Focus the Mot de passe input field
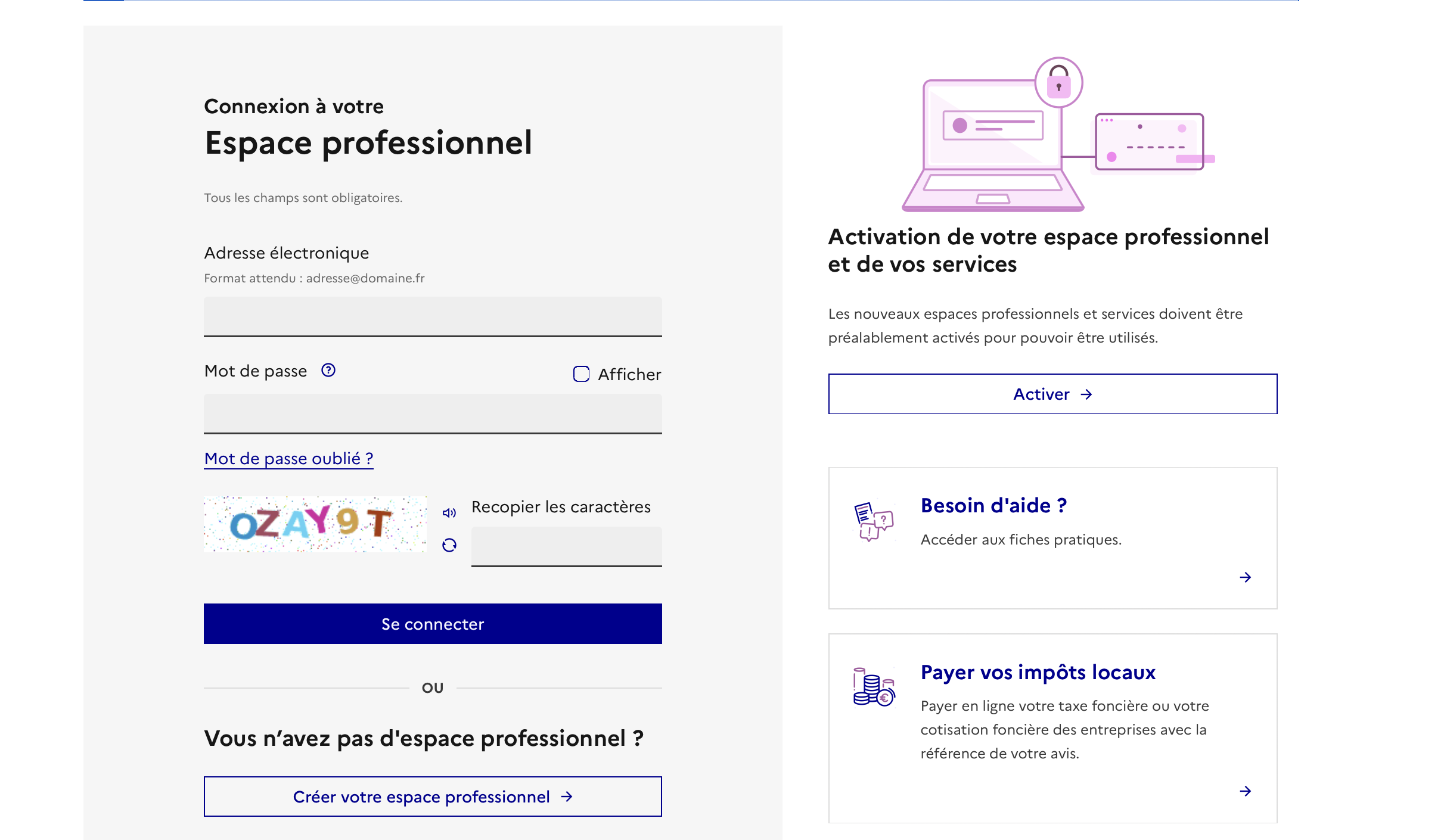The width and height of the screenshot is (1447, 840). coord(433,414)
